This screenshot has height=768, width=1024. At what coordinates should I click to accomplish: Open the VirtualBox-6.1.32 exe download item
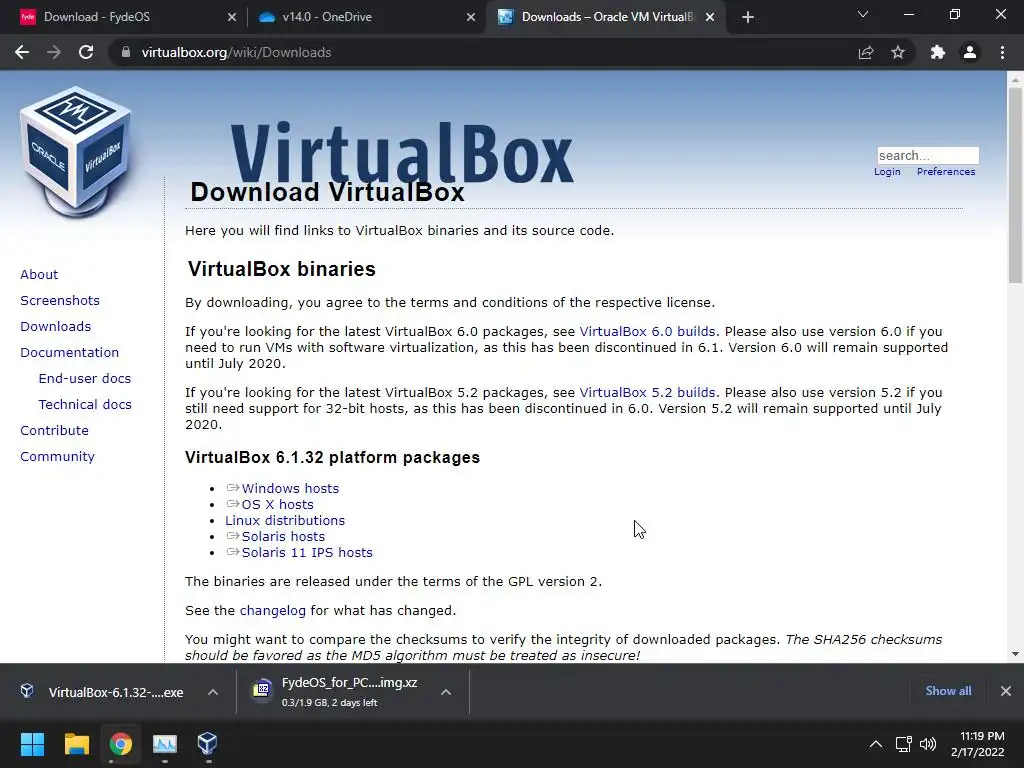pyautogui.click(x=116, y=692)
